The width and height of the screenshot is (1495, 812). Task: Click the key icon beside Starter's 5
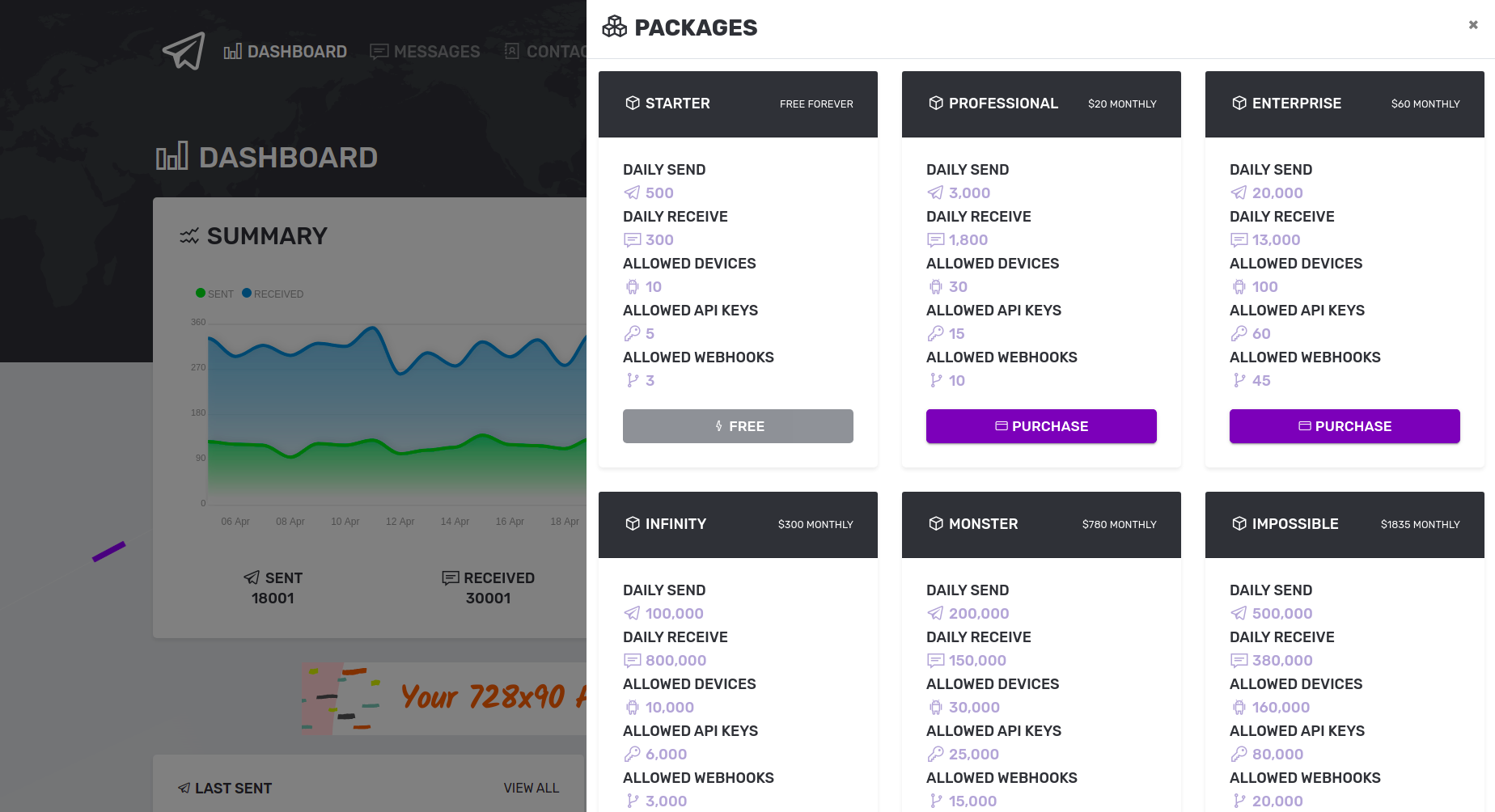point(632,334)
